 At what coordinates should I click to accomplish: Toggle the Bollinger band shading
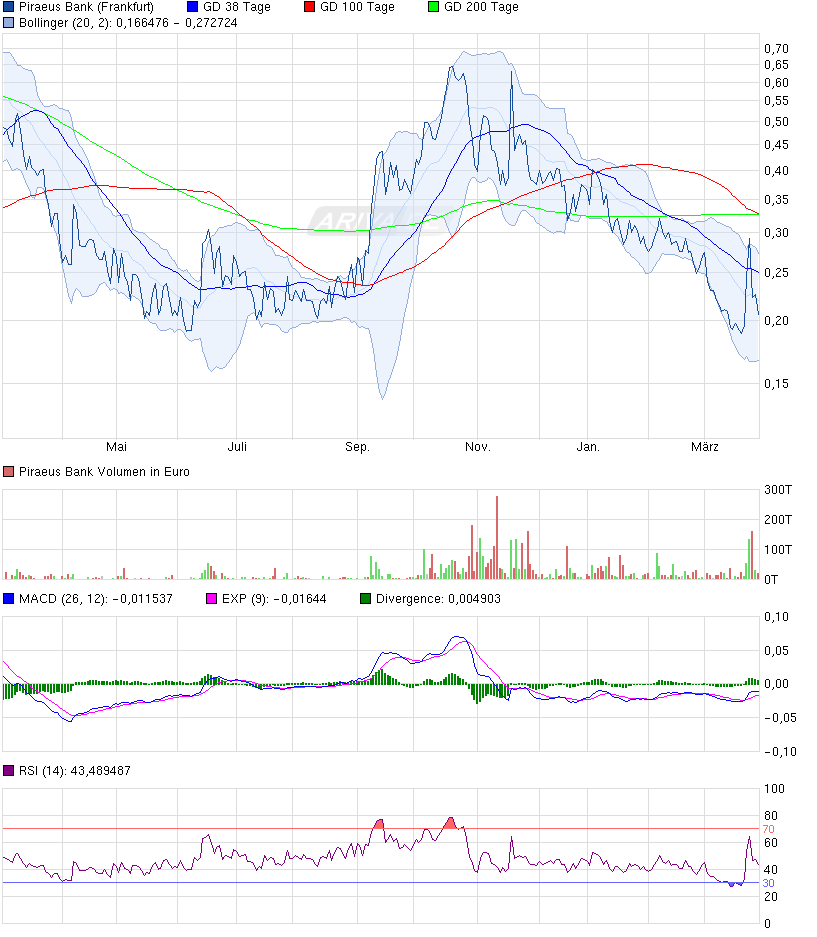point(10,24)
